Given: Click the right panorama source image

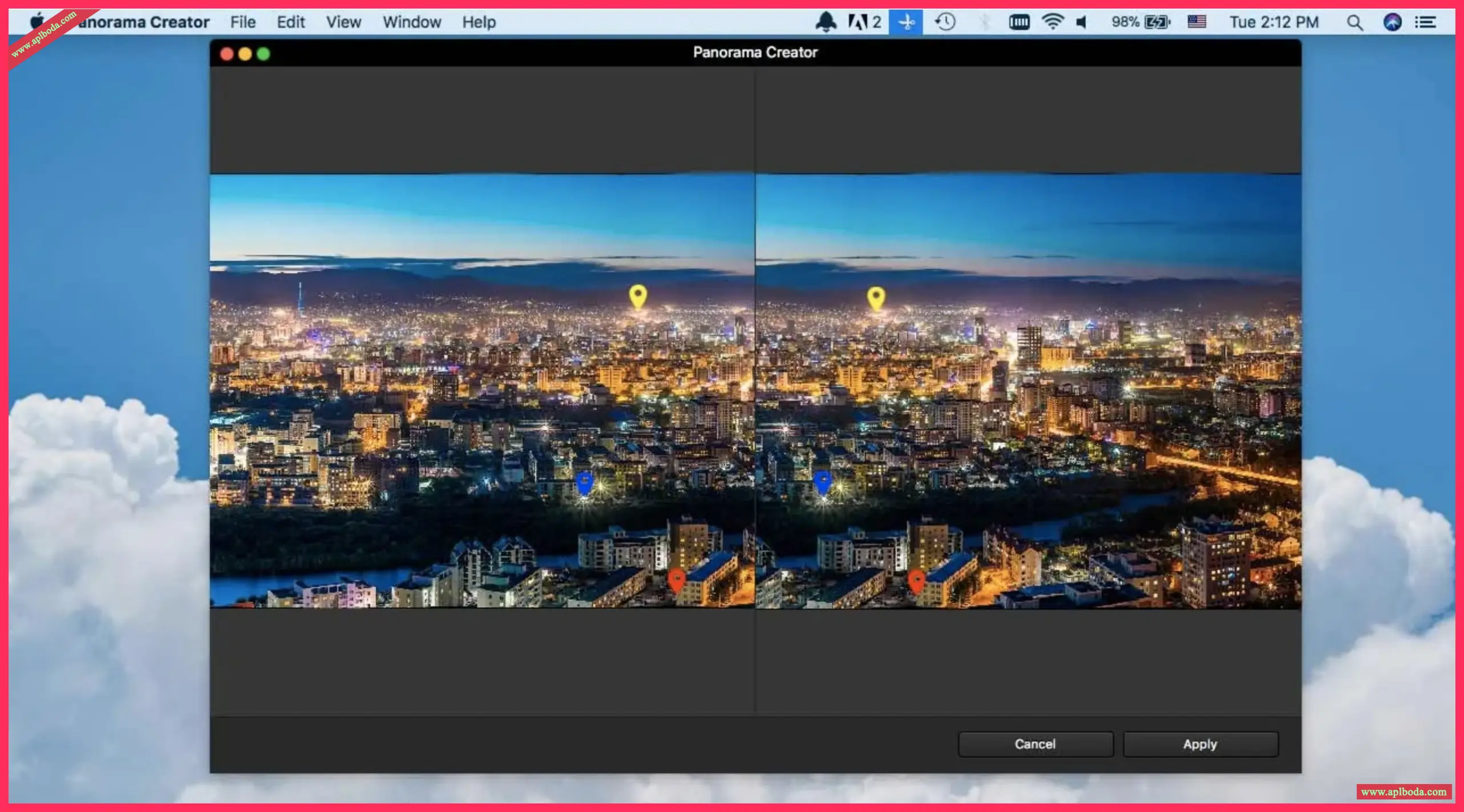Looking at the screenshot, I should (x=1029, y=391).
